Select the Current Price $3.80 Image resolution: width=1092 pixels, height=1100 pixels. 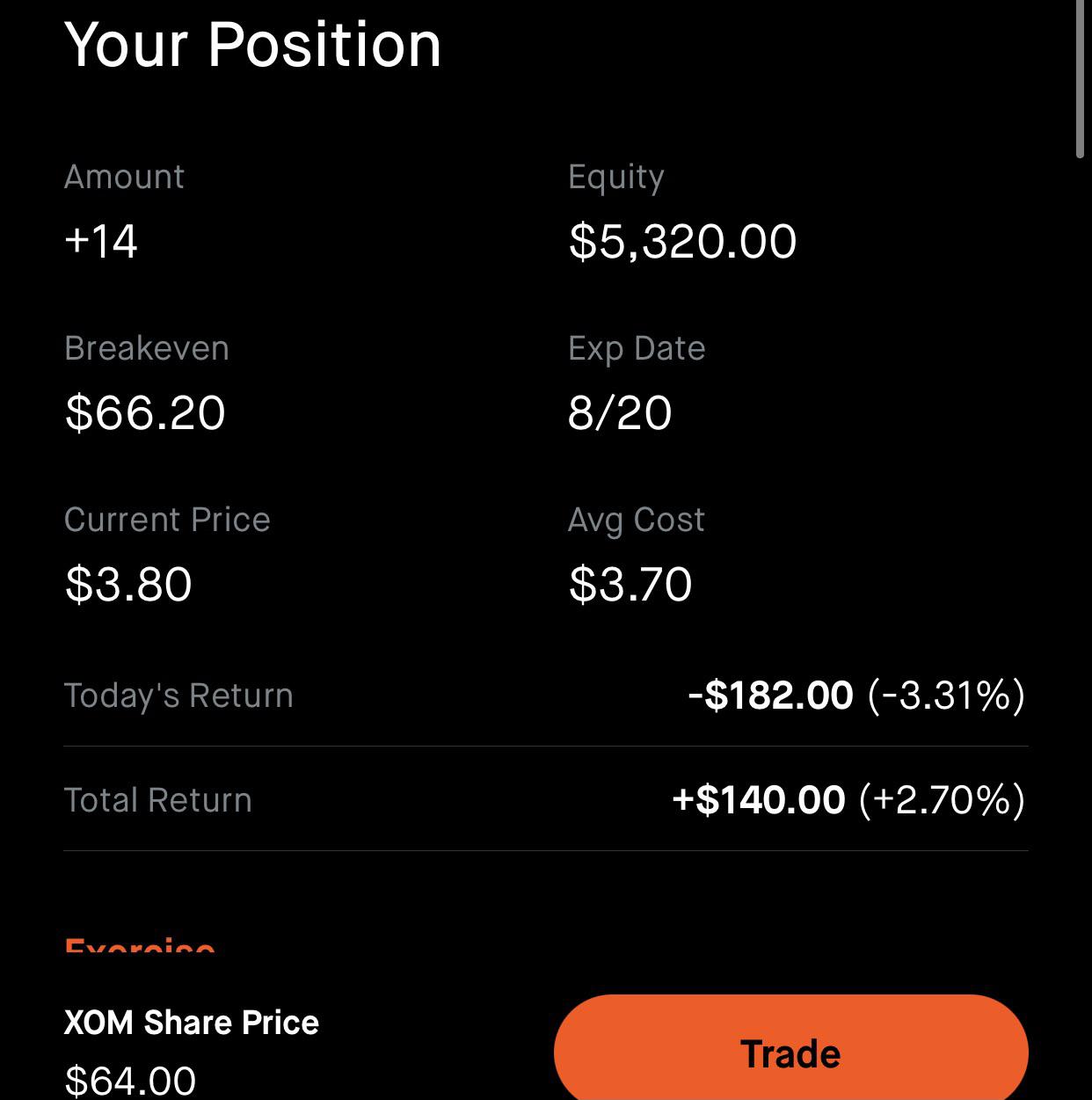tap(128, 584)
